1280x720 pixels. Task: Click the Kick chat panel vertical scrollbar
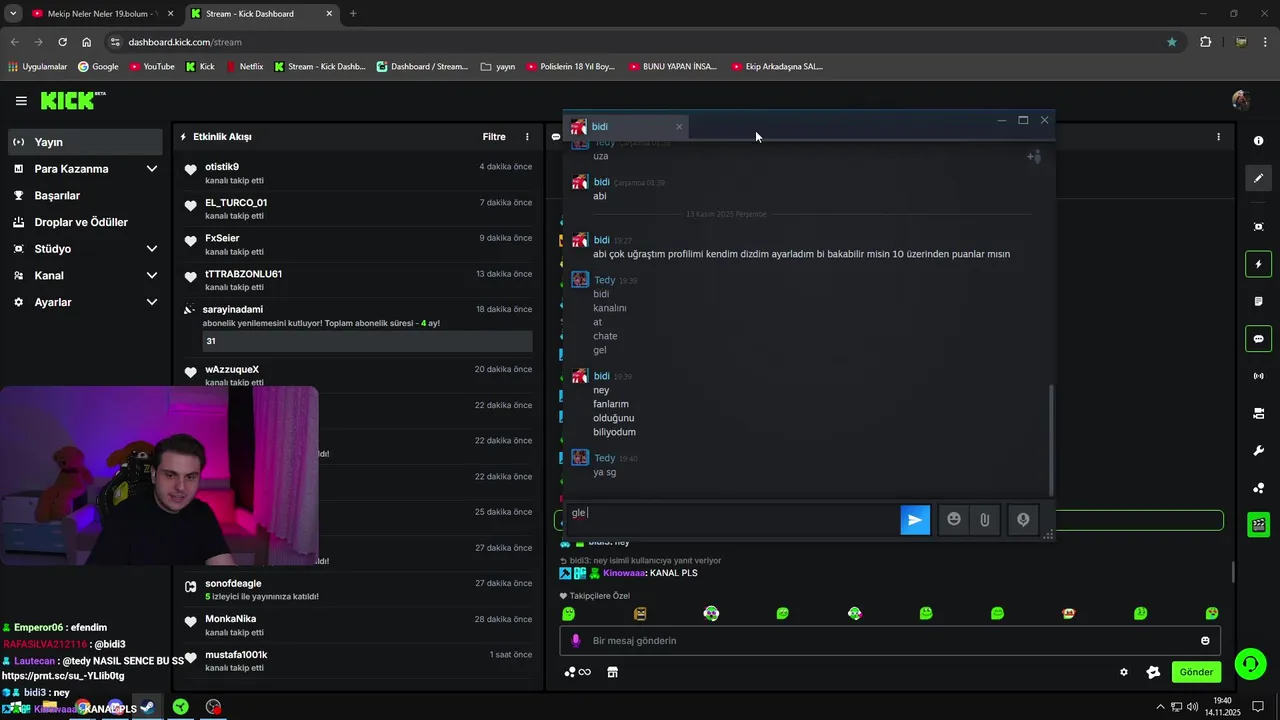pos(1233,574)
